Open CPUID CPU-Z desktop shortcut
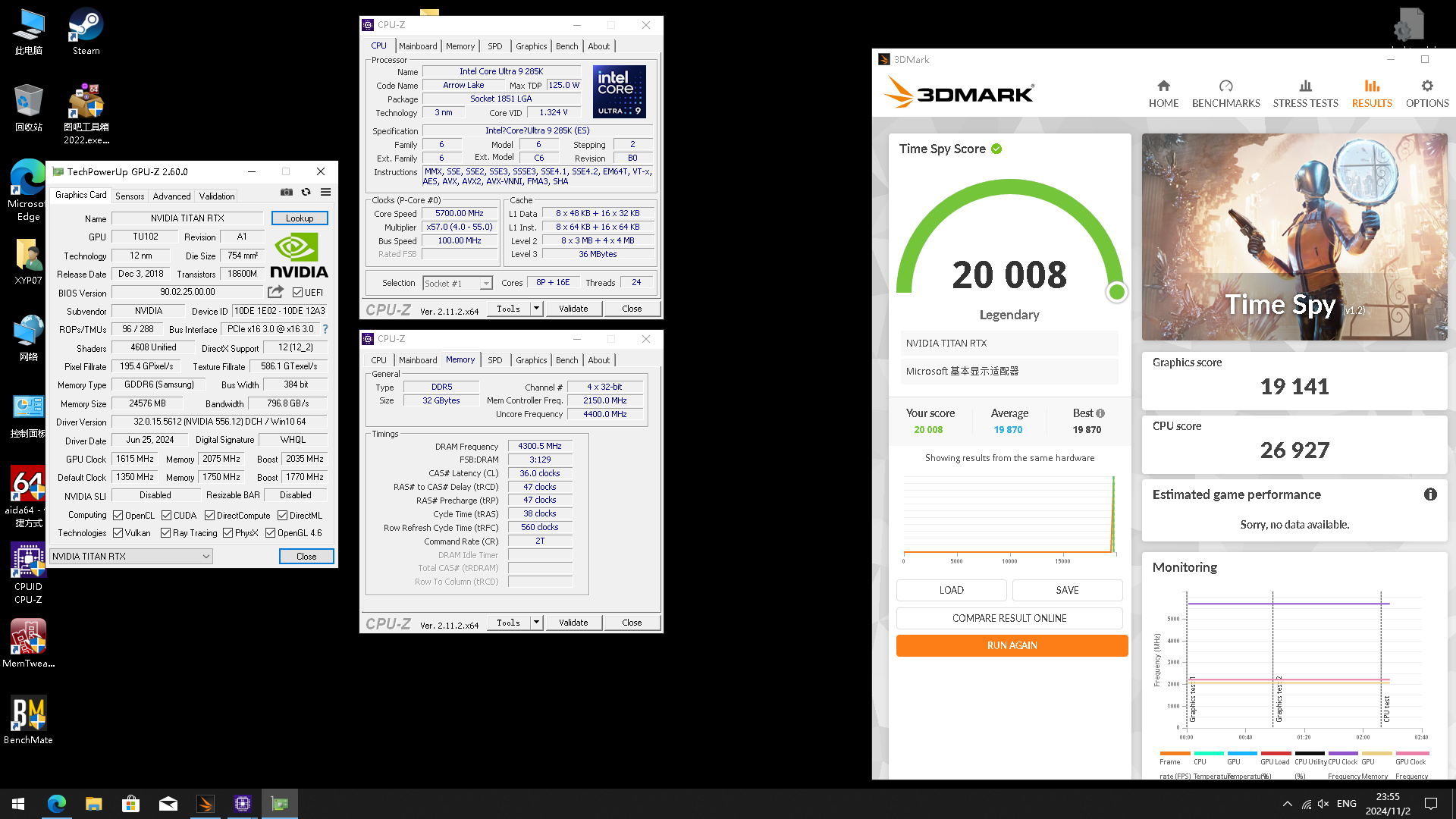 click(x=28, y=573)
